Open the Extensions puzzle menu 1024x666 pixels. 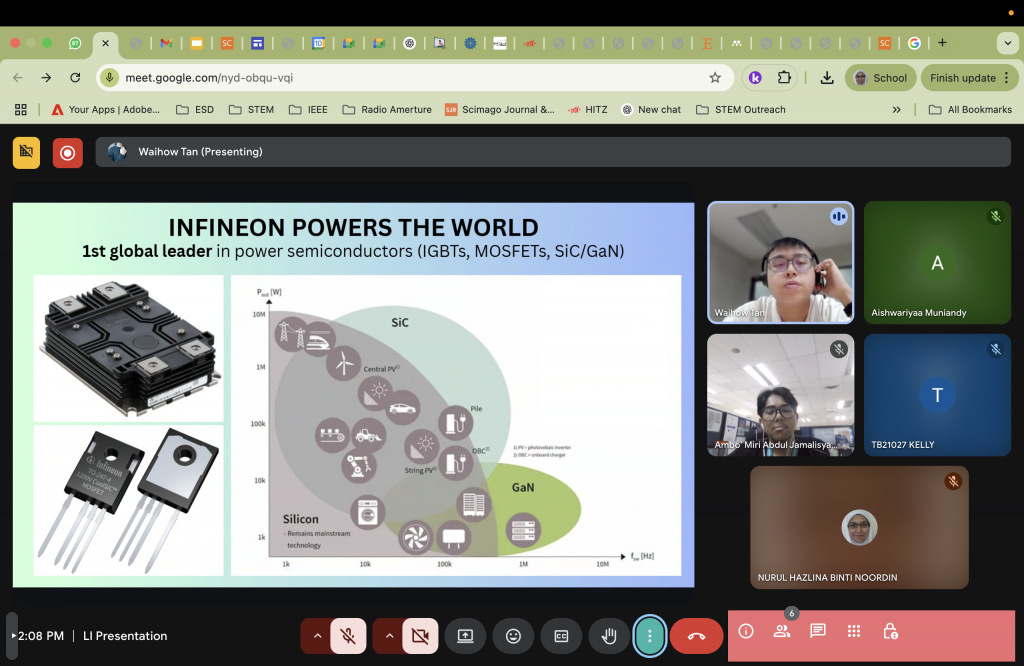coord(784,78)
